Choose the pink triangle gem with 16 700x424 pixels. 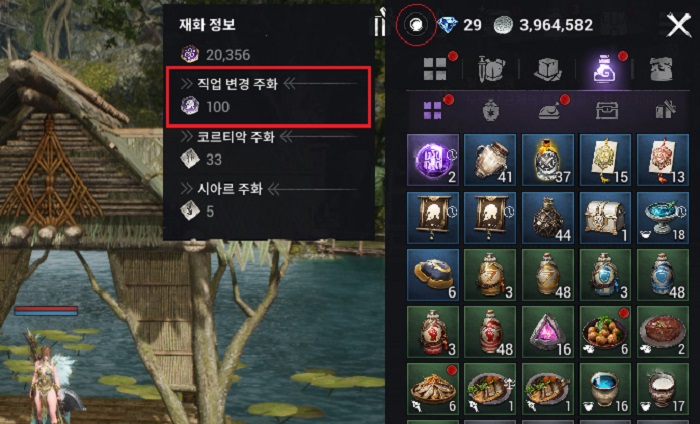coord(547,332)
